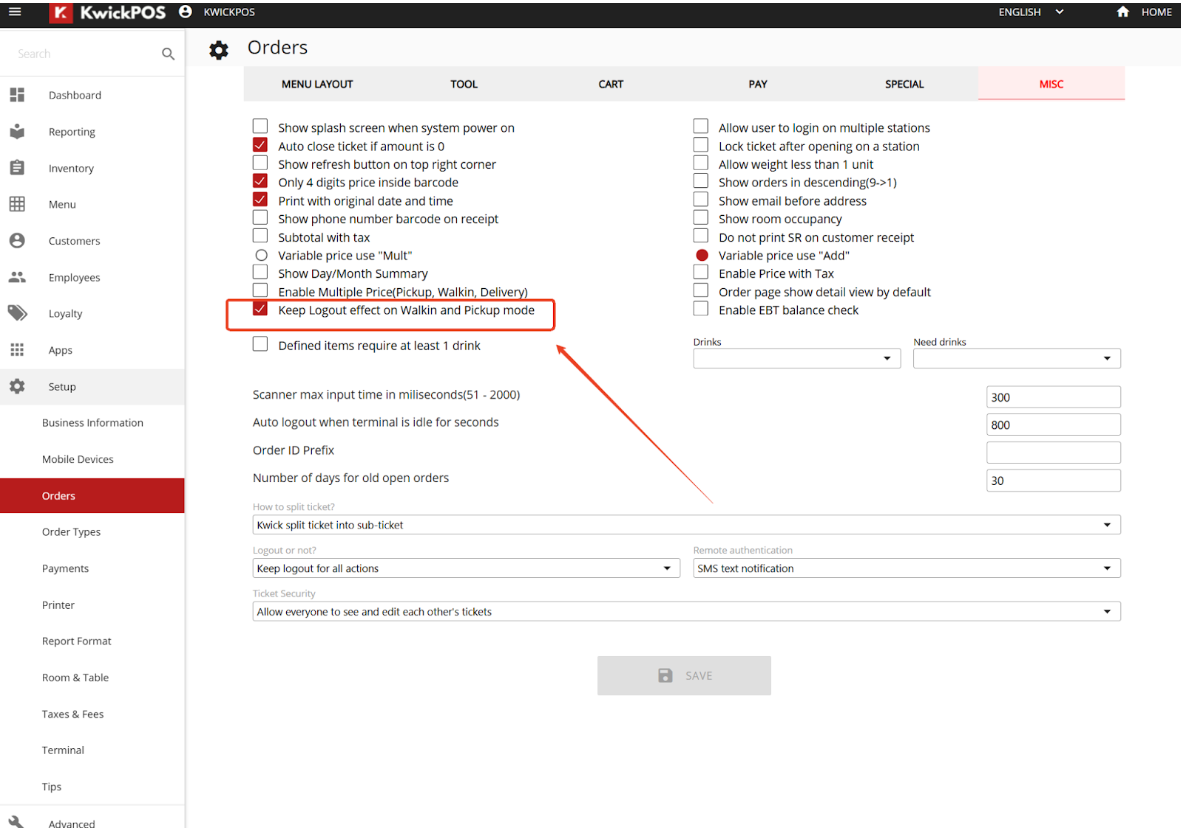Screen dimensions: 1183x828
Task: Check Defined items require at least 1 drink
Action: click(x=260, y=344)
